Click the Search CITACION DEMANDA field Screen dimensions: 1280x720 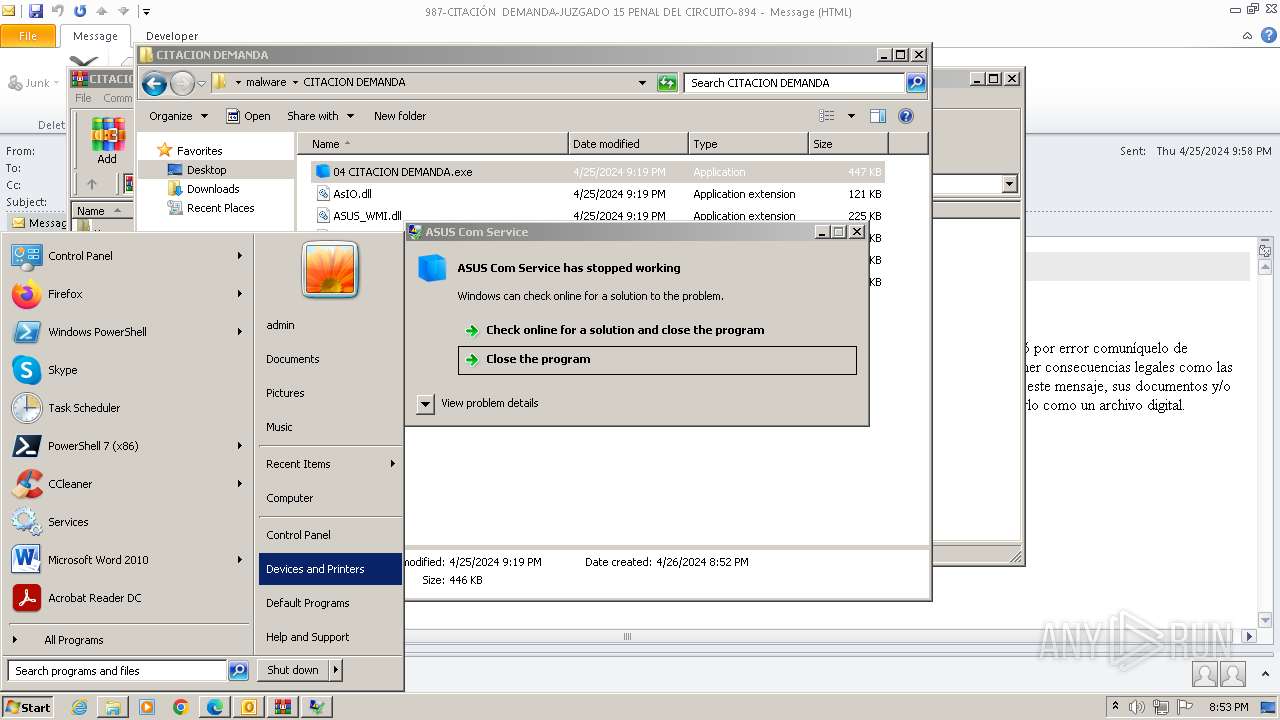pyautogui.click(x=795, y=83)
